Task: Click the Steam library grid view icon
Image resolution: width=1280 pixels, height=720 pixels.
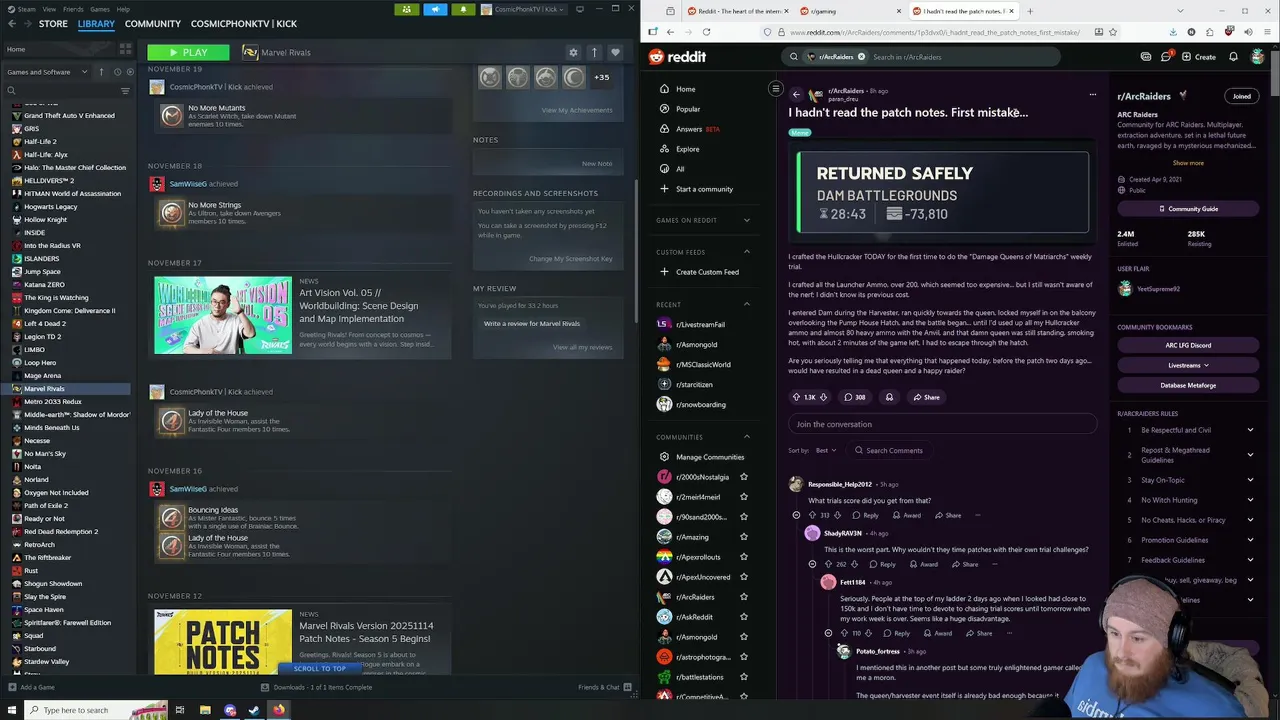Action: [x=125, y=49]
